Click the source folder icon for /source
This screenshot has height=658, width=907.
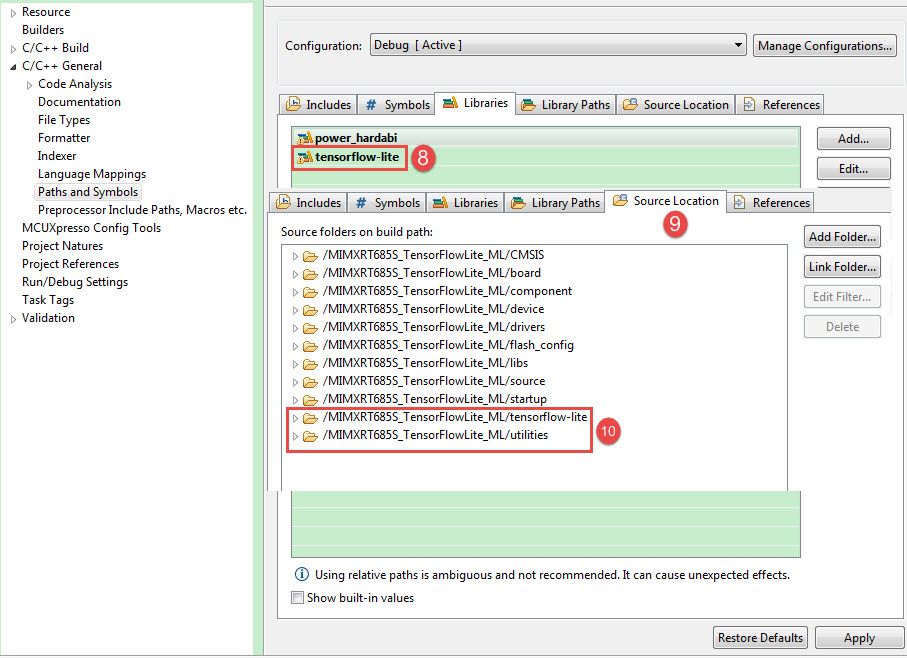[x=311, y=382]
